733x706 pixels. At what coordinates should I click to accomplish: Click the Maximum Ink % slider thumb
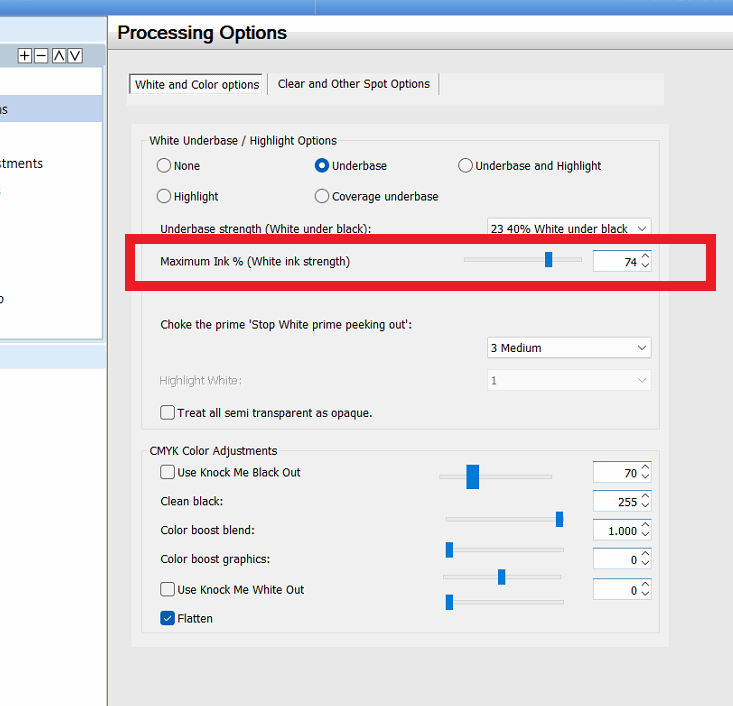[549, 259]
